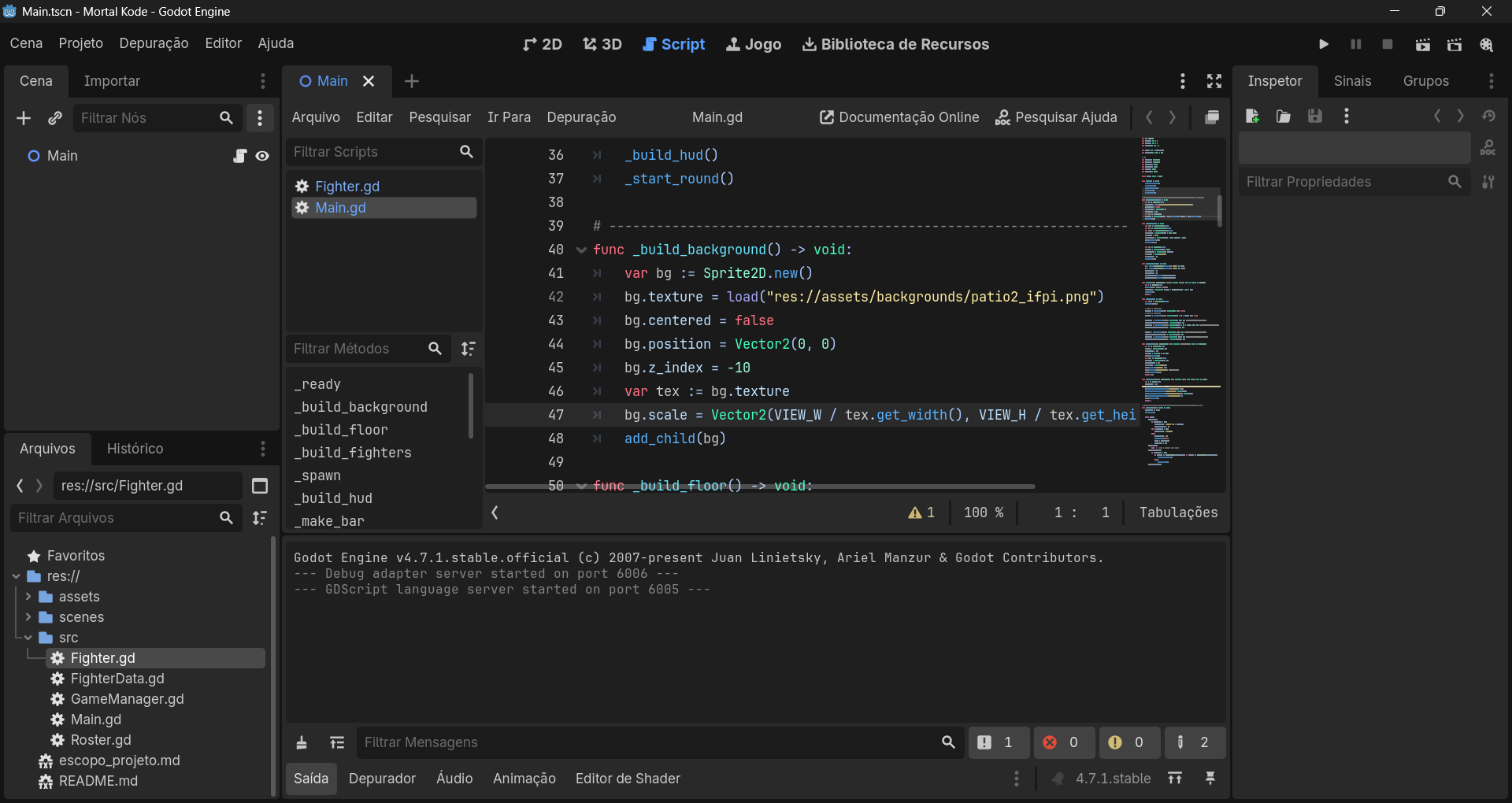1512x803 pixels.
Task: Toggle visibility of Main node
Action: point(262,156)
